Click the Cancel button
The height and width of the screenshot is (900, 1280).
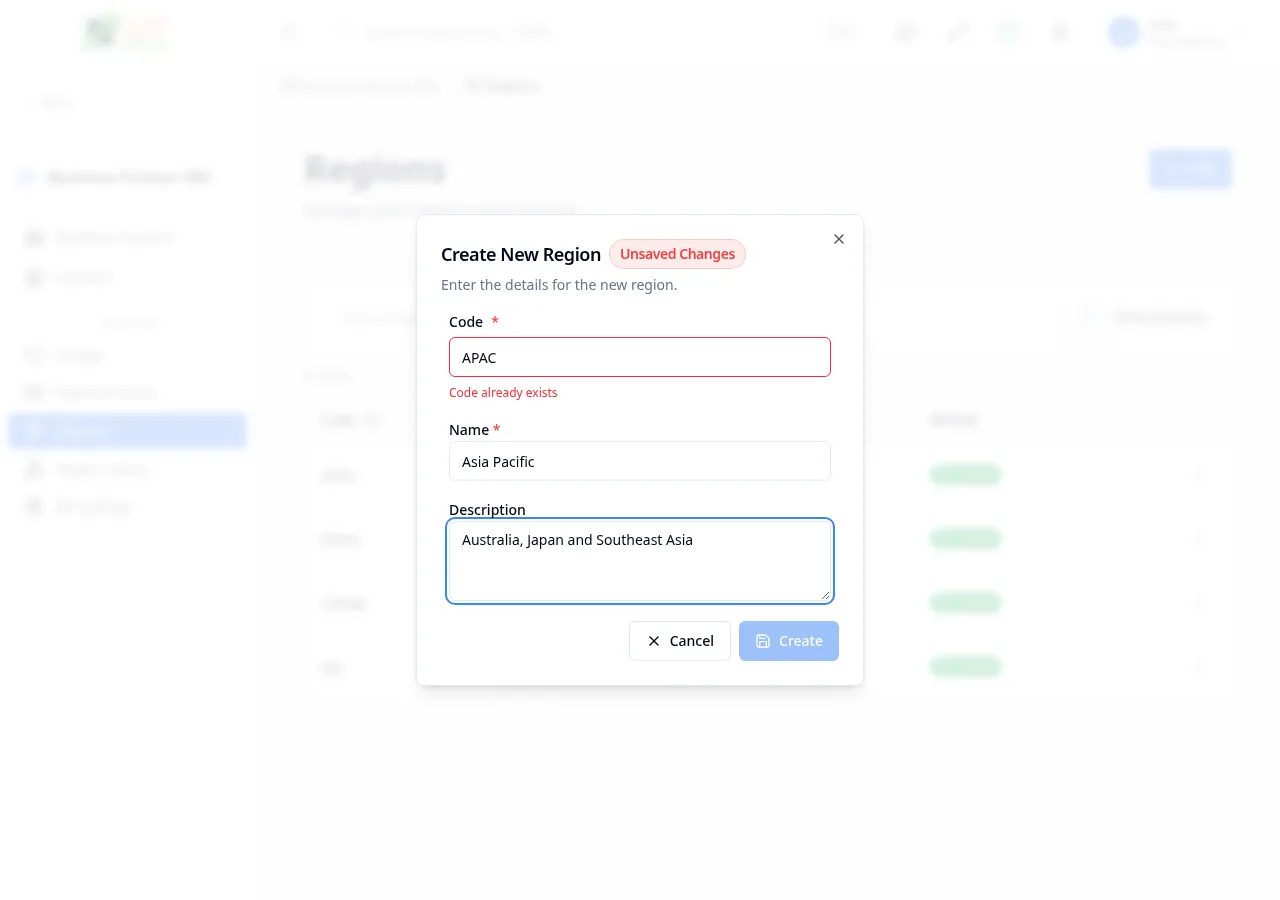coord(680,641)
